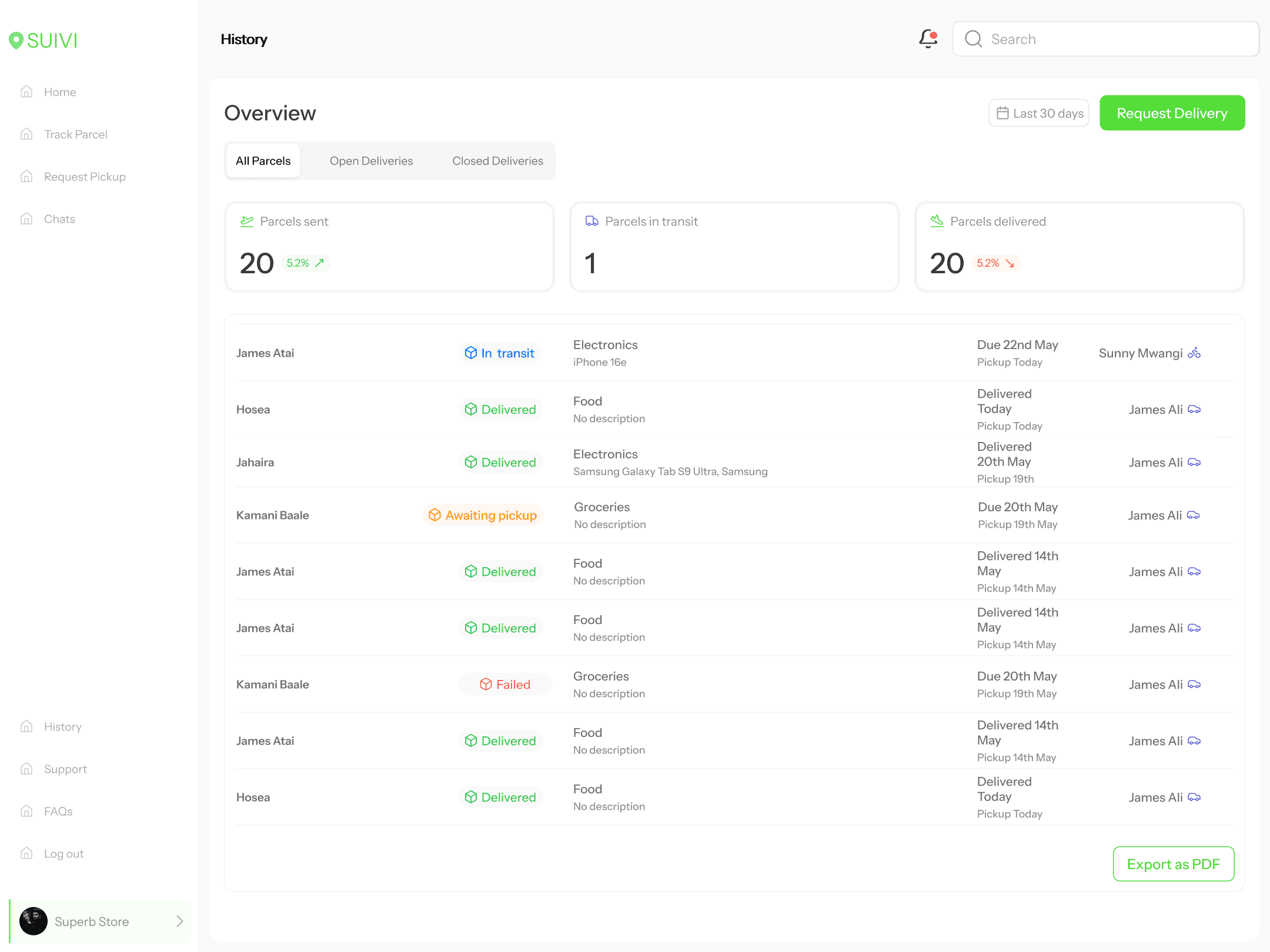Click the Parcels sent plane icon

[x=246, y=222]
